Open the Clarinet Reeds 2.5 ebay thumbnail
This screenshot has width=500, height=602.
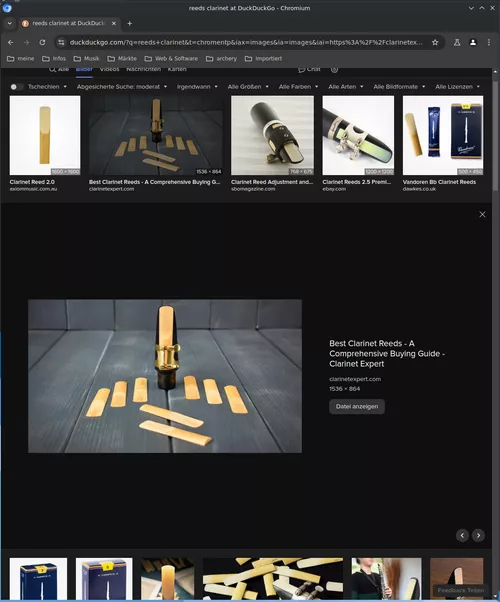coord(358,136)
